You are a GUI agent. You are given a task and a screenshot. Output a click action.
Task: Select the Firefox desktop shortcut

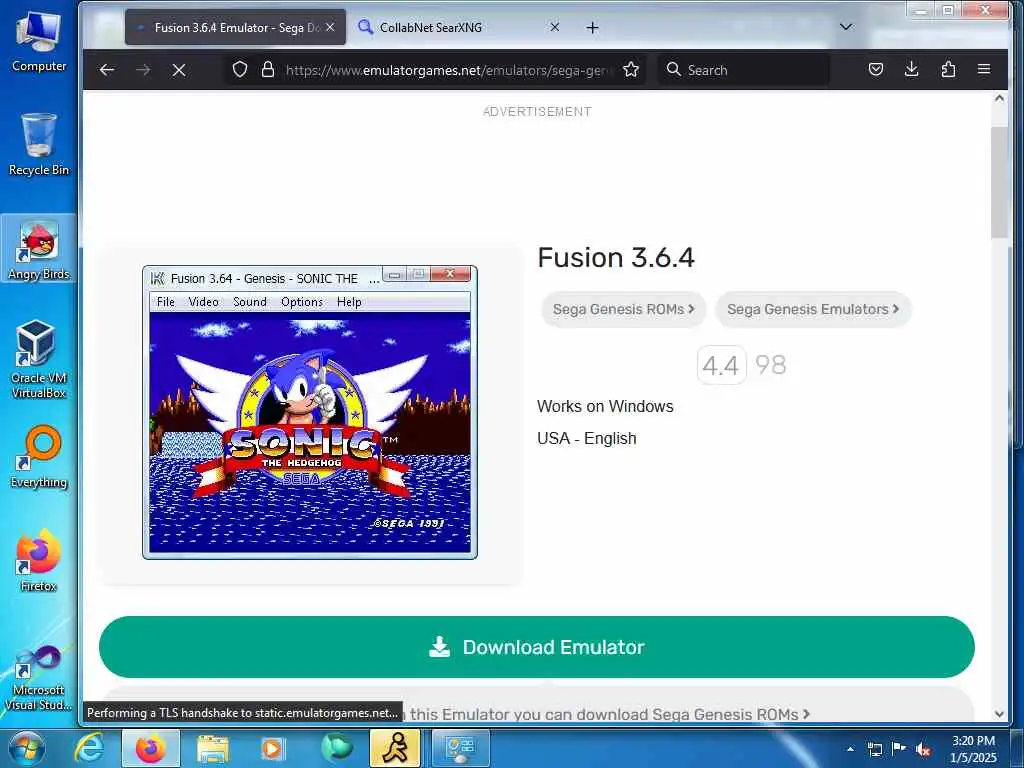(39, 561)
